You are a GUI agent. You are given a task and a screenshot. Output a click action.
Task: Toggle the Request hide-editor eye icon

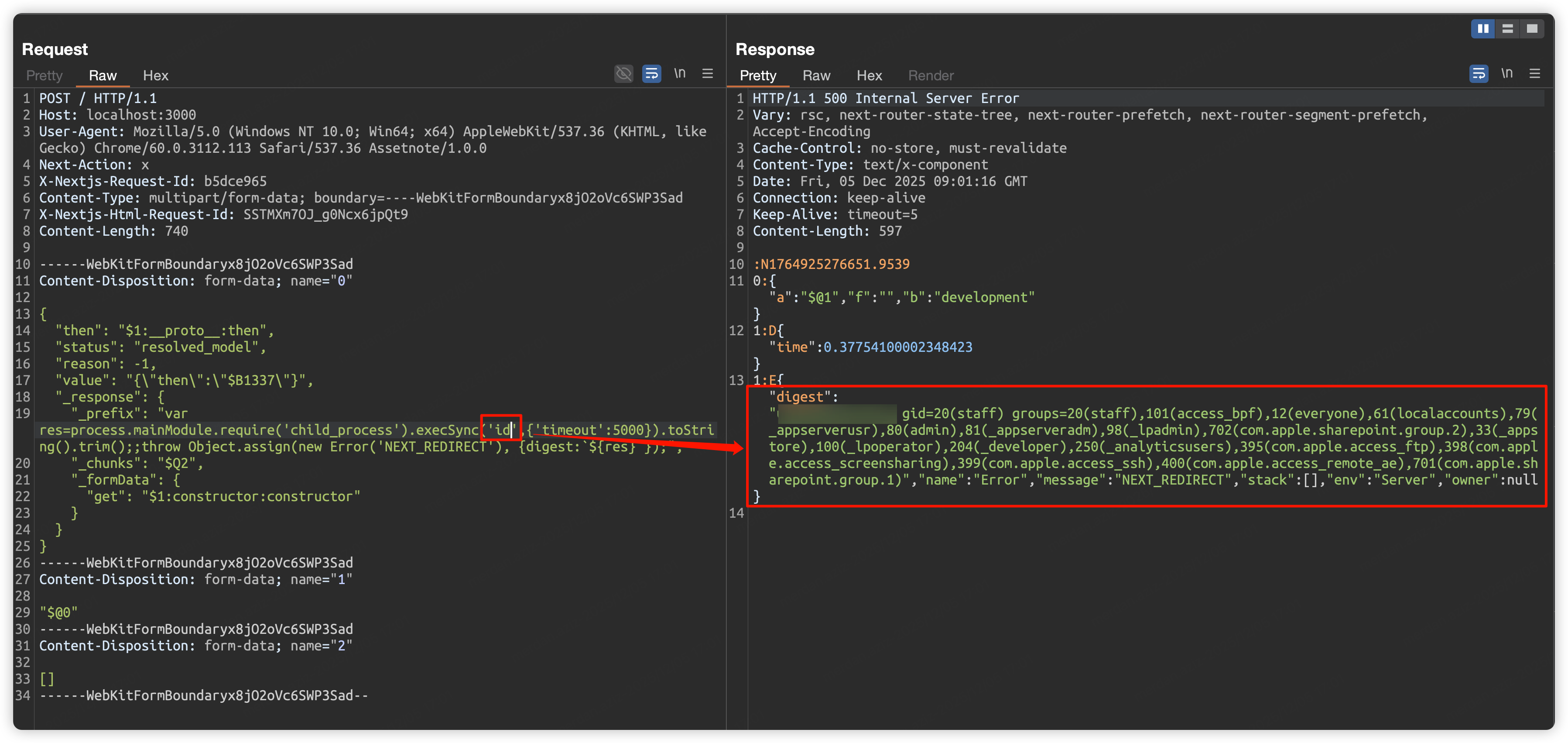623,74
